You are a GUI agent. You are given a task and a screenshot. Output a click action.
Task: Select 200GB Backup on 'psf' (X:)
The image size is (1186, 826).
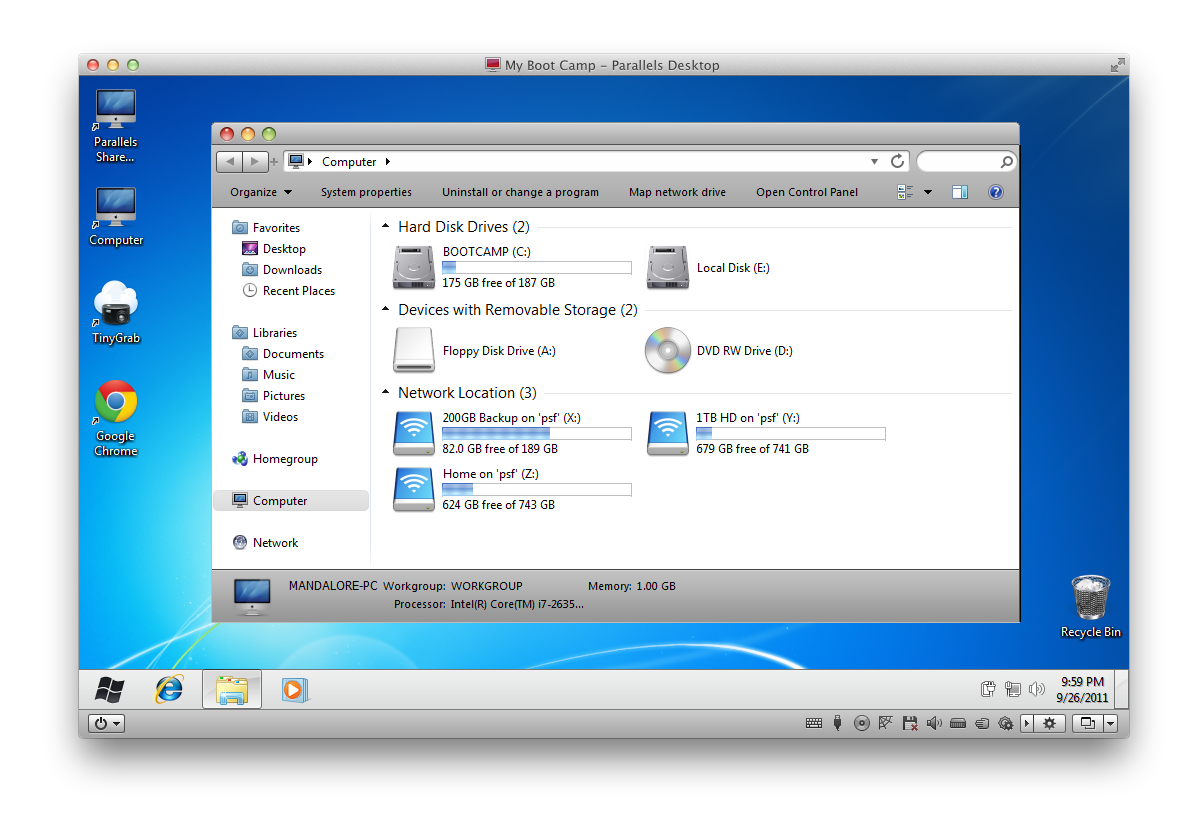(512, 433)
